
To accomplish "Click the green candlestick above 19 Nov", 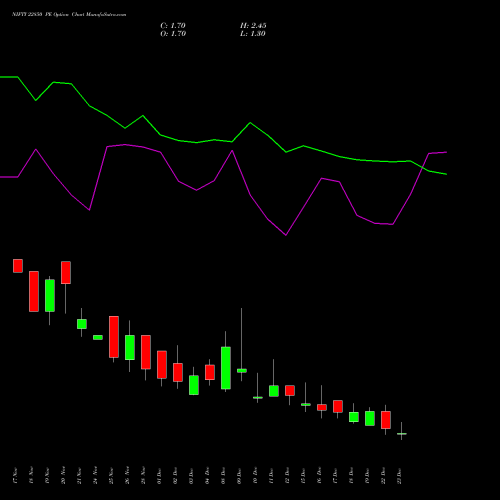I will [50, 296].
